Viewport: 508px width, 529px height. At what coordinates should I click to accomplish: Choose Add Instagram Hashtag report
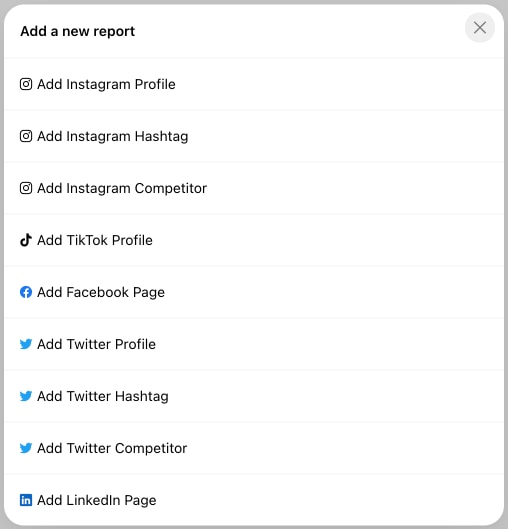coord(254,136)
